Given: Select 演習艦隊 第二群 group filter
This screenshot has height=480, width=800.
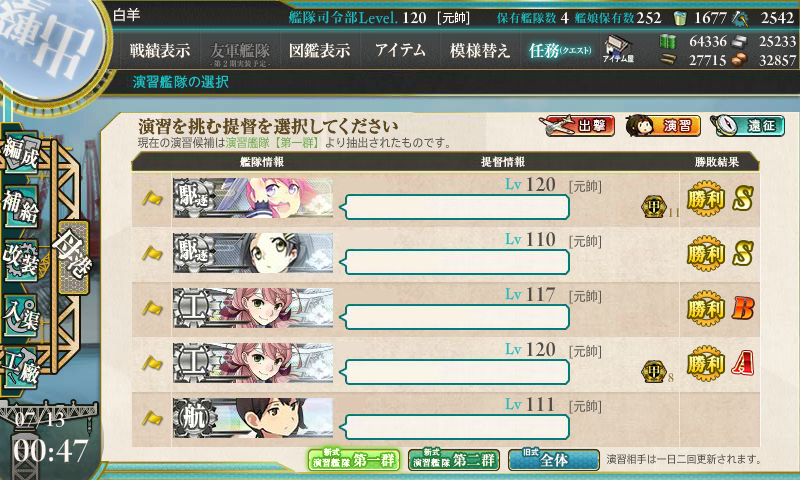Looking at the screenshot, I should [454, 460].
